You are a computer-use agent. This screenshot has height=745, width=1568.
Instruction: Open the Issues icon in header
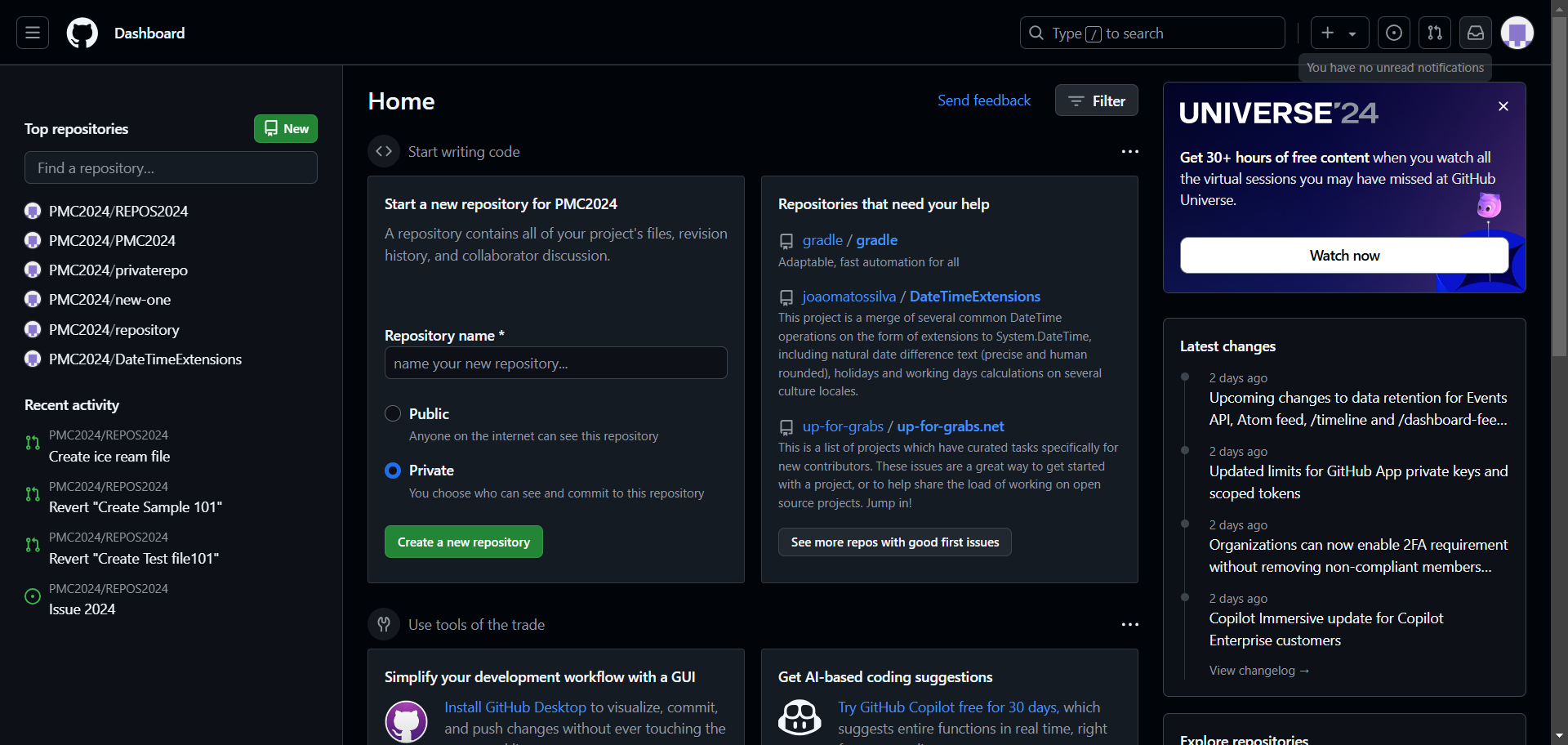1394,33
